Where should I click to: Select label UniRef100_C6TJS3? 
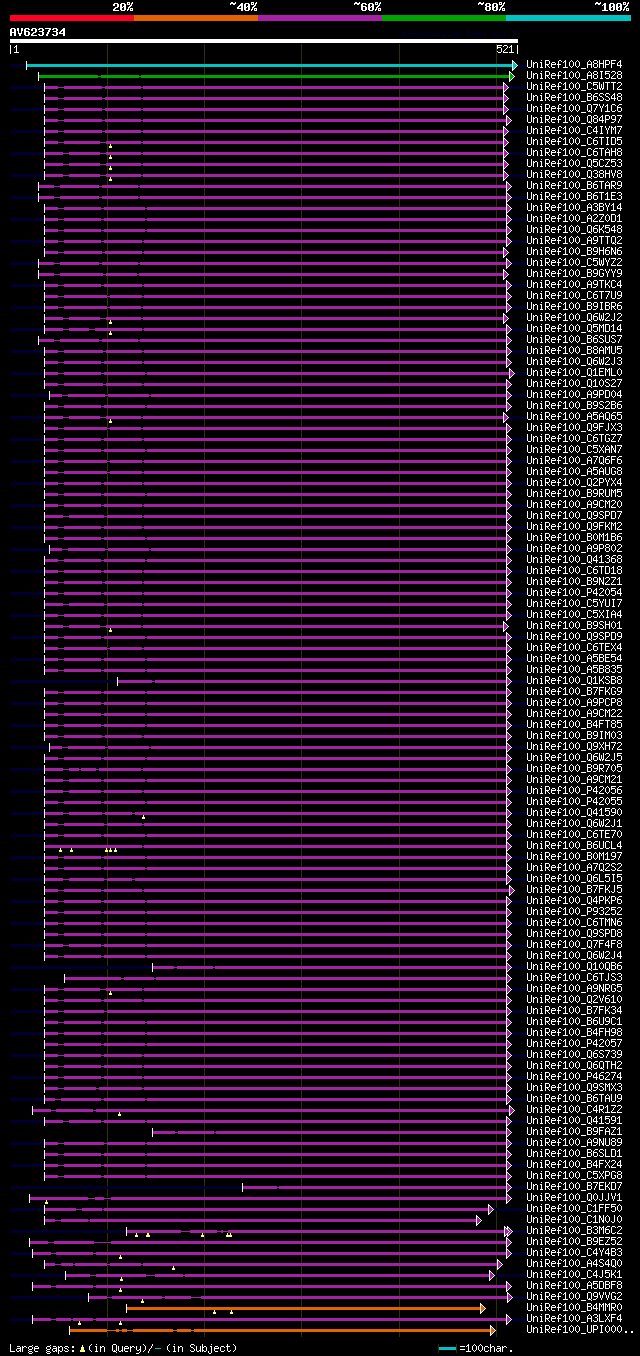click(x=574, y=978)
